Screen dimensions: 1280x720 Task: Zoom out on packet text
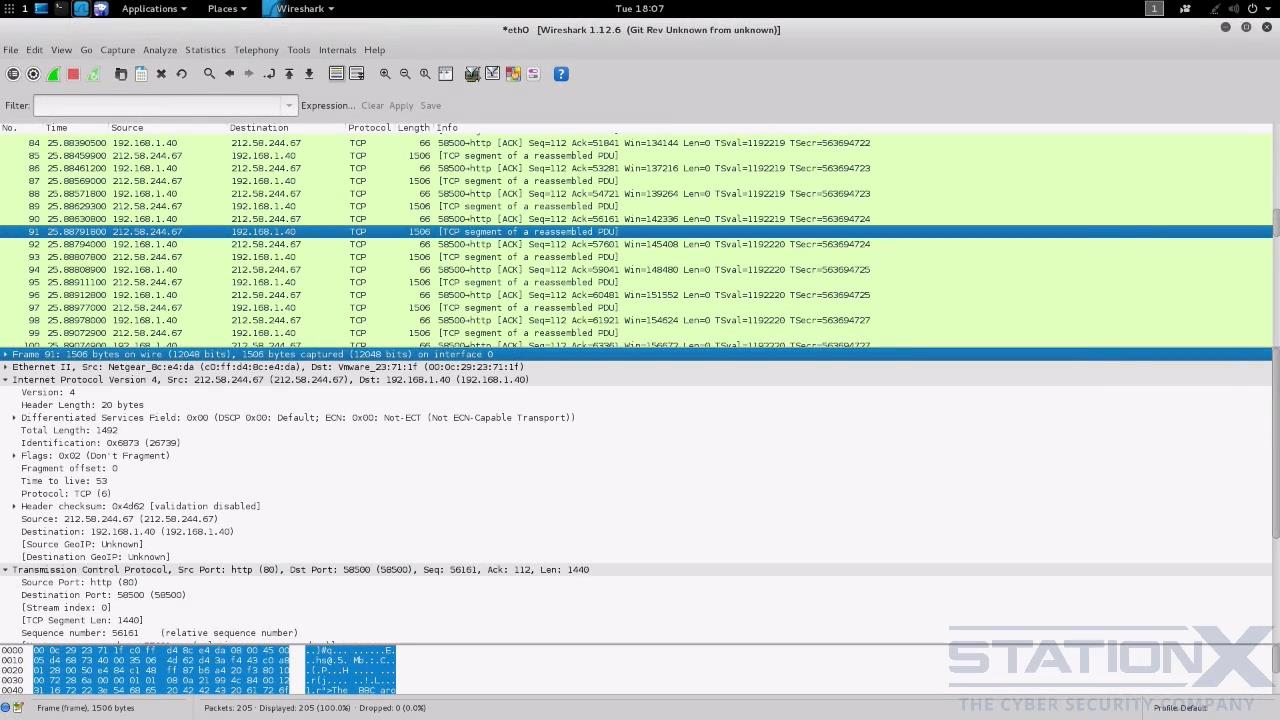(405, 74)
